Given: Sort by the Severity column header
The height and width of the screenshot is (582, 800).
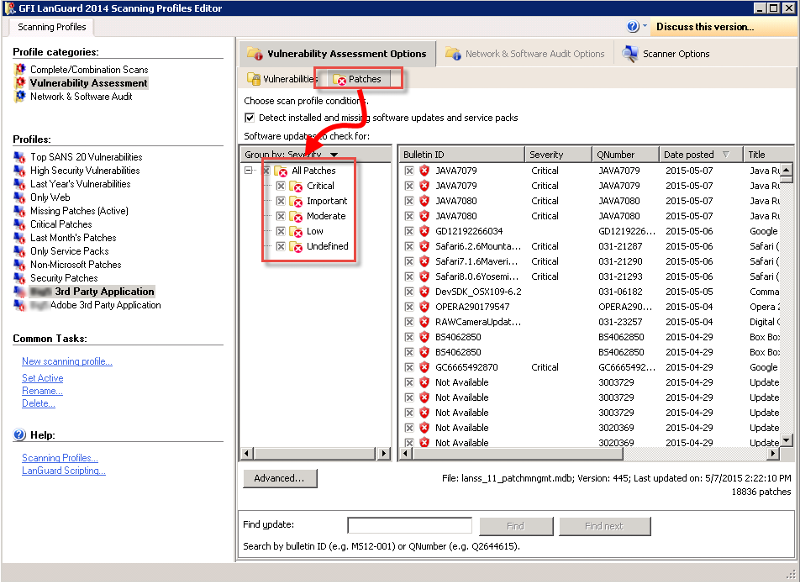Looking at the screenshot, I should click(x=558, y=154).
